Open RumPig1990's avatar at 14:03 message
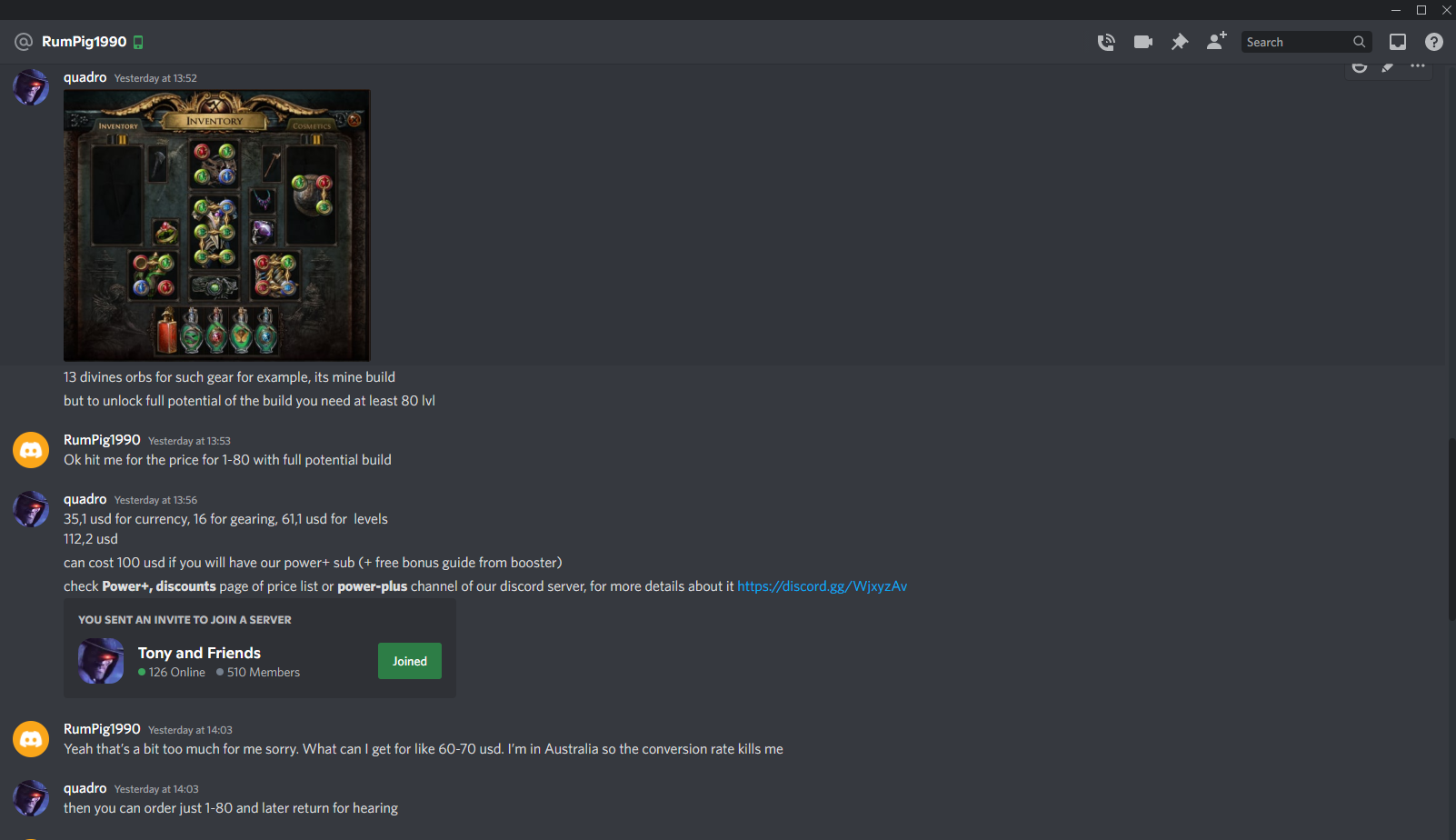This screenshot has width=1456, height=840. (31, 739)
